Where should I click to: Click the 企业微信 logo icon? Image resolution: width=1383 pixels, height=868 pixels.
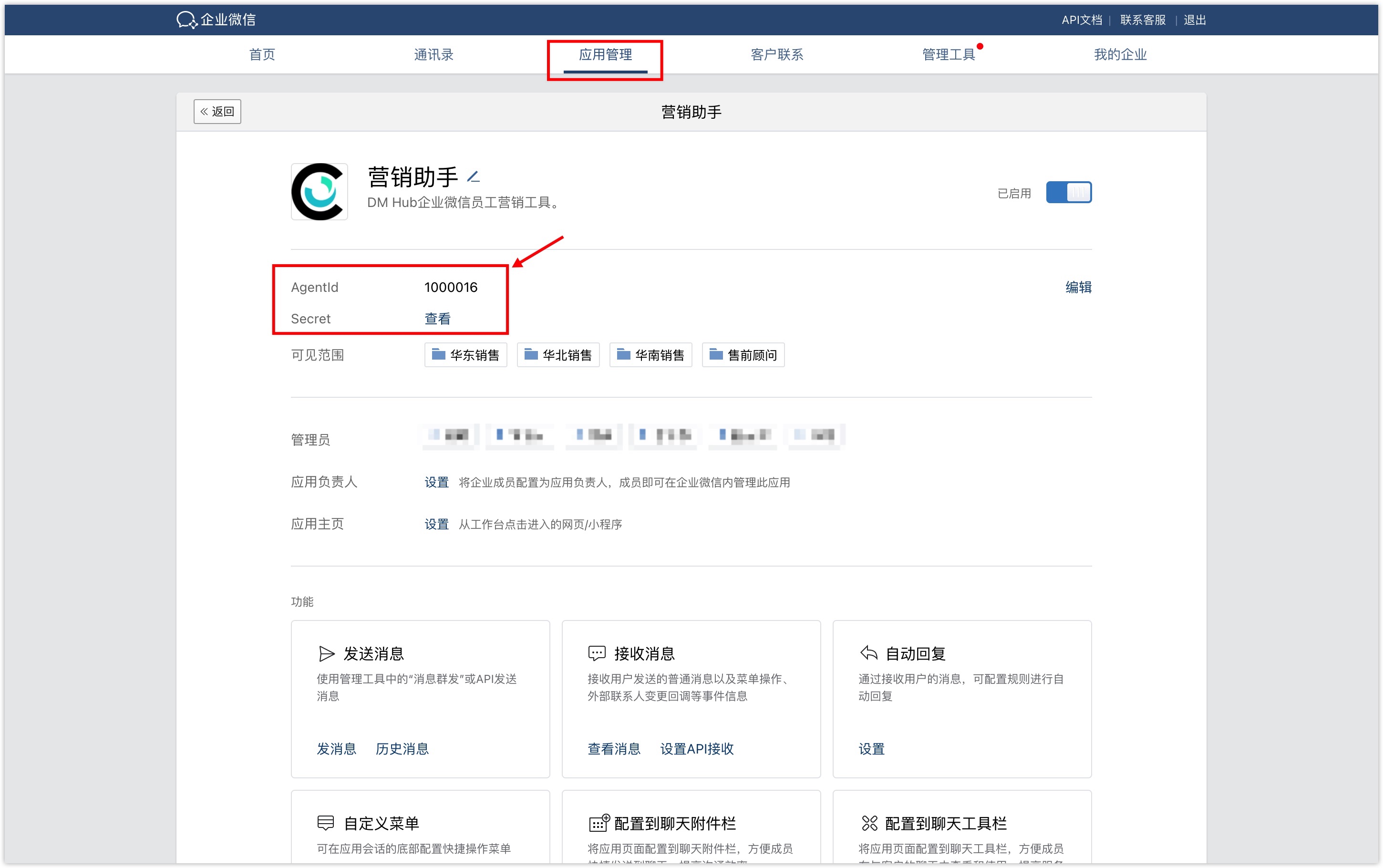click(x=186, y=20)
